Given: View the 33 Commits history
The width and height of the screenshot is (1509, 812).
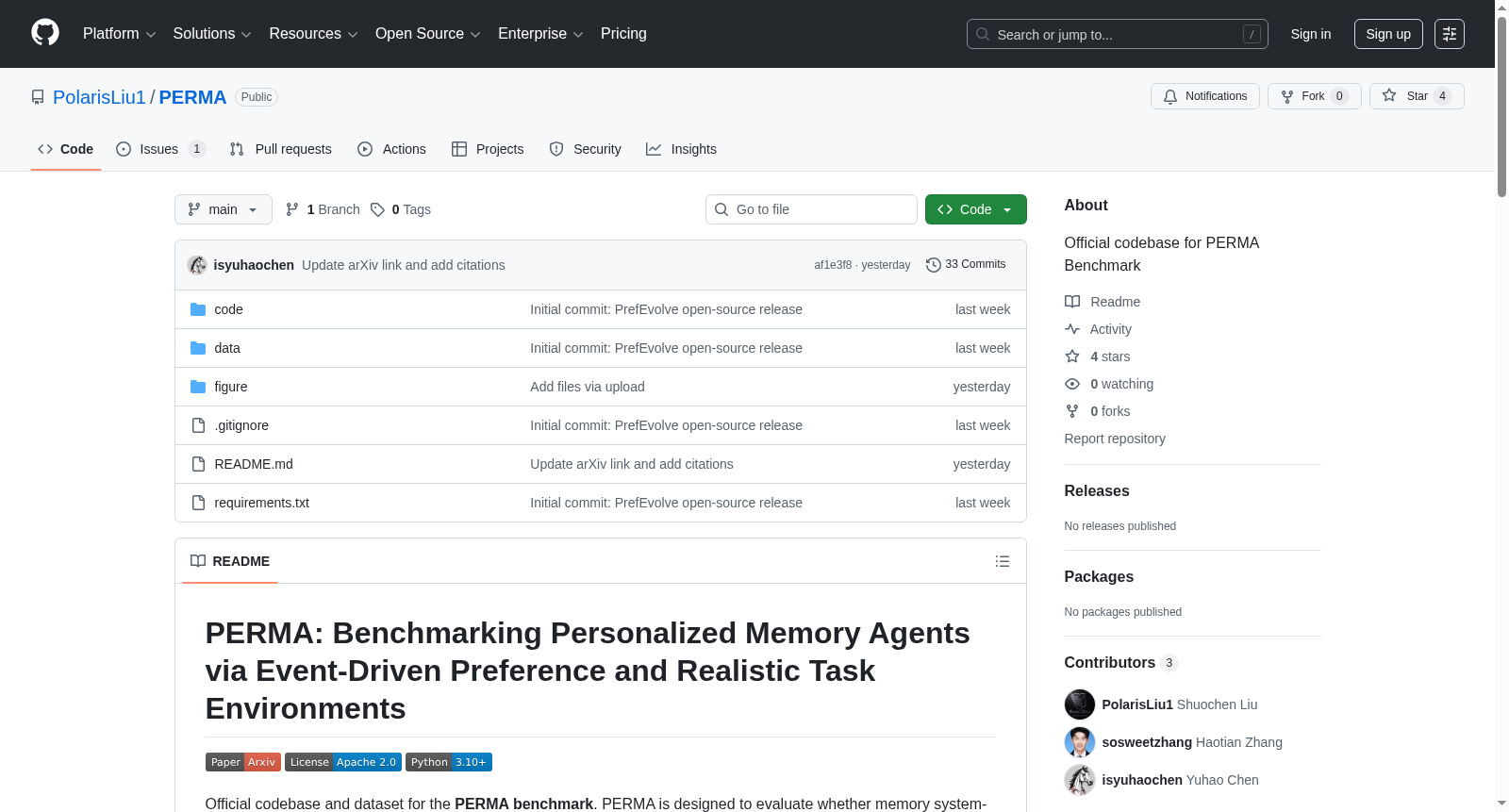Looking at the screenshot, I should pos(966,264).
